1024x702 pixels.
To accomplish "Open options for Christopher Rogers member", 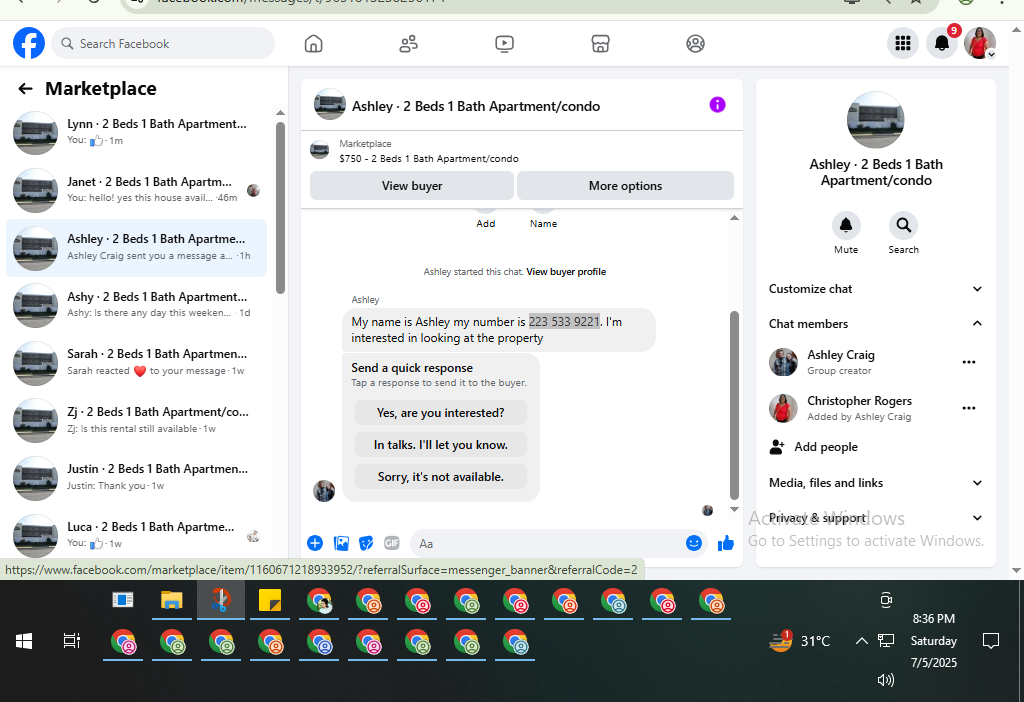I will coord(968,408).
